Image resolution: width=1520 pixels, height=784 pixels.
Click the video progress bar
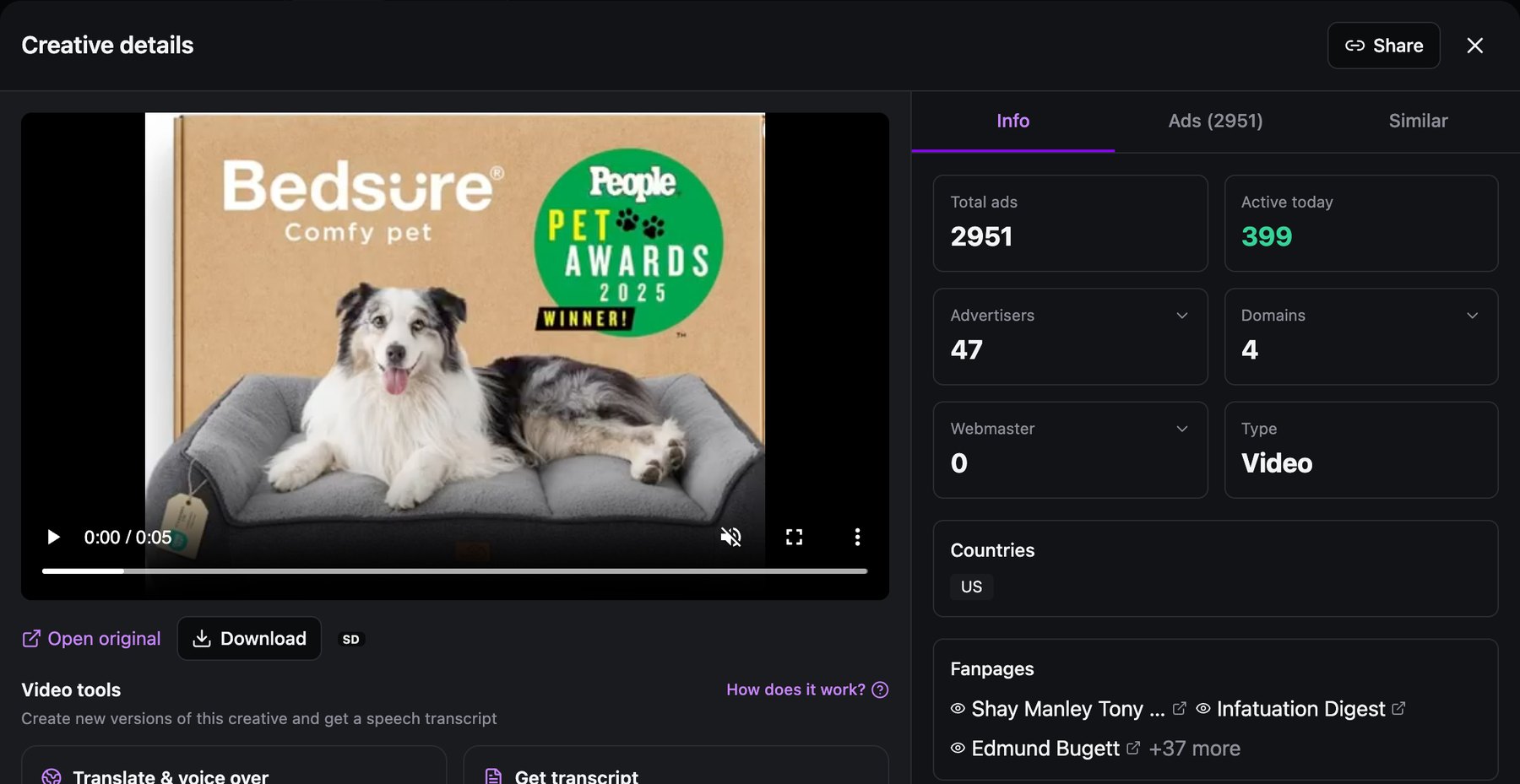click(454, 571)
